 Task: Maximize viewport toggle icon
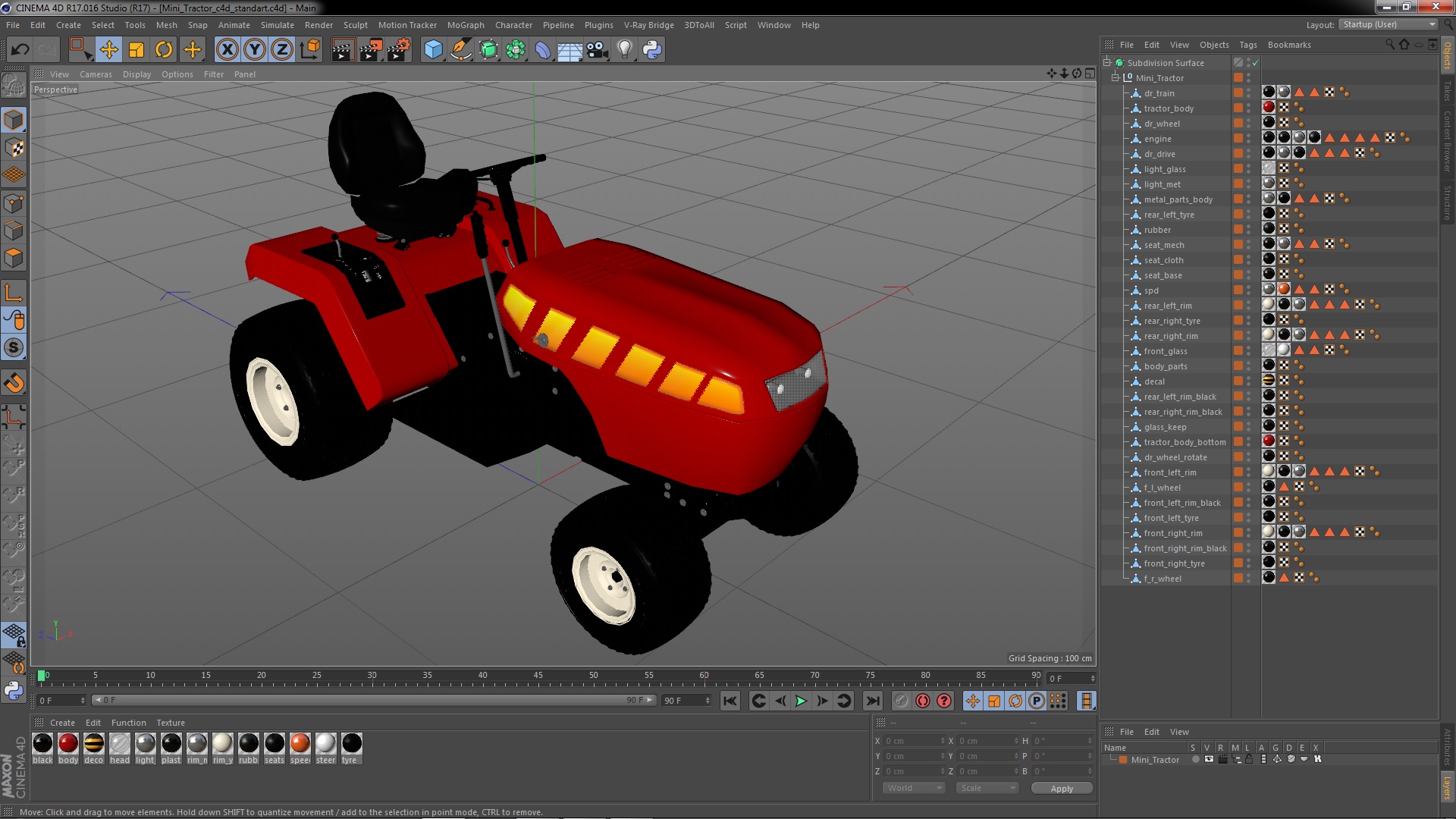click(1090, 74)
